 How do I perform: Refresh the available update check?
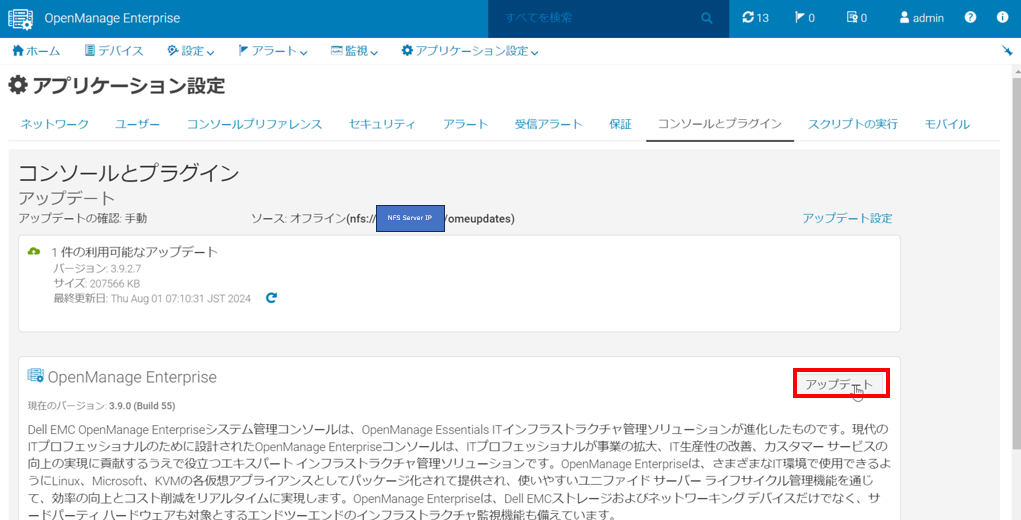pyautogui.click(x=272, y=298)
